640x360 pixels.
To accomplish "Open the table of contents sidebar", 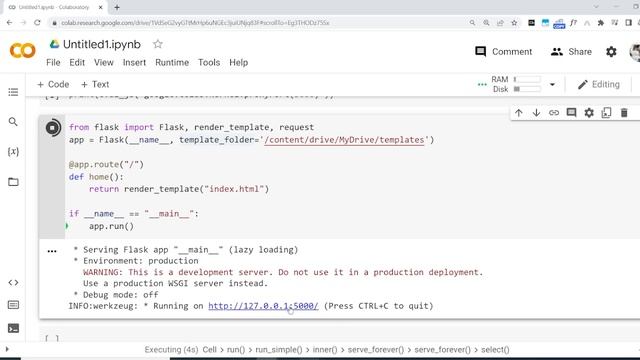I will click(13, 92).
